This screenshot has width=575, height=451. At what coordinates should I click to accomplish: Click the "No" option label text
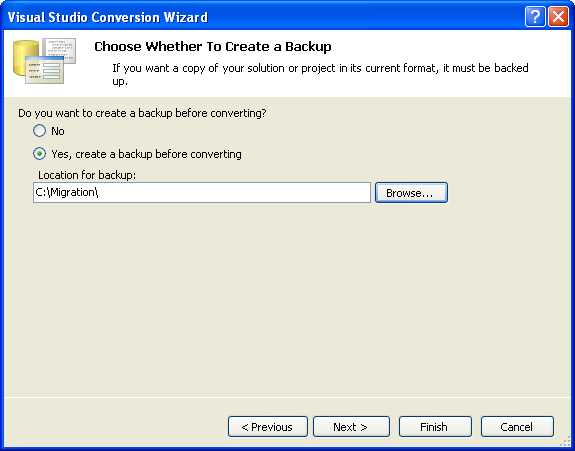[58, 131]
